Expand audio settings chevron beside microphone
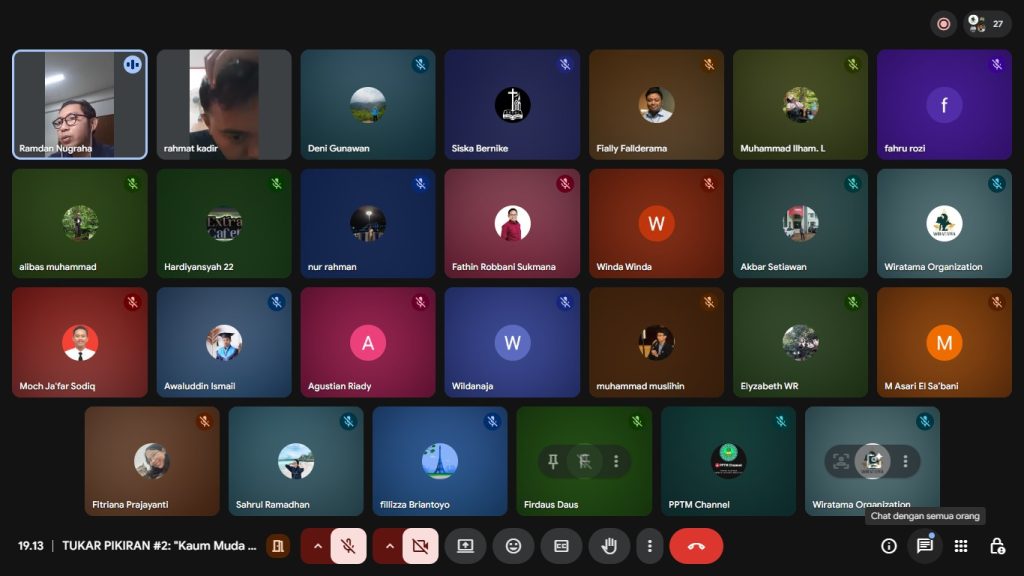This screenshot has width=1024, height=576. click(318, 546)
